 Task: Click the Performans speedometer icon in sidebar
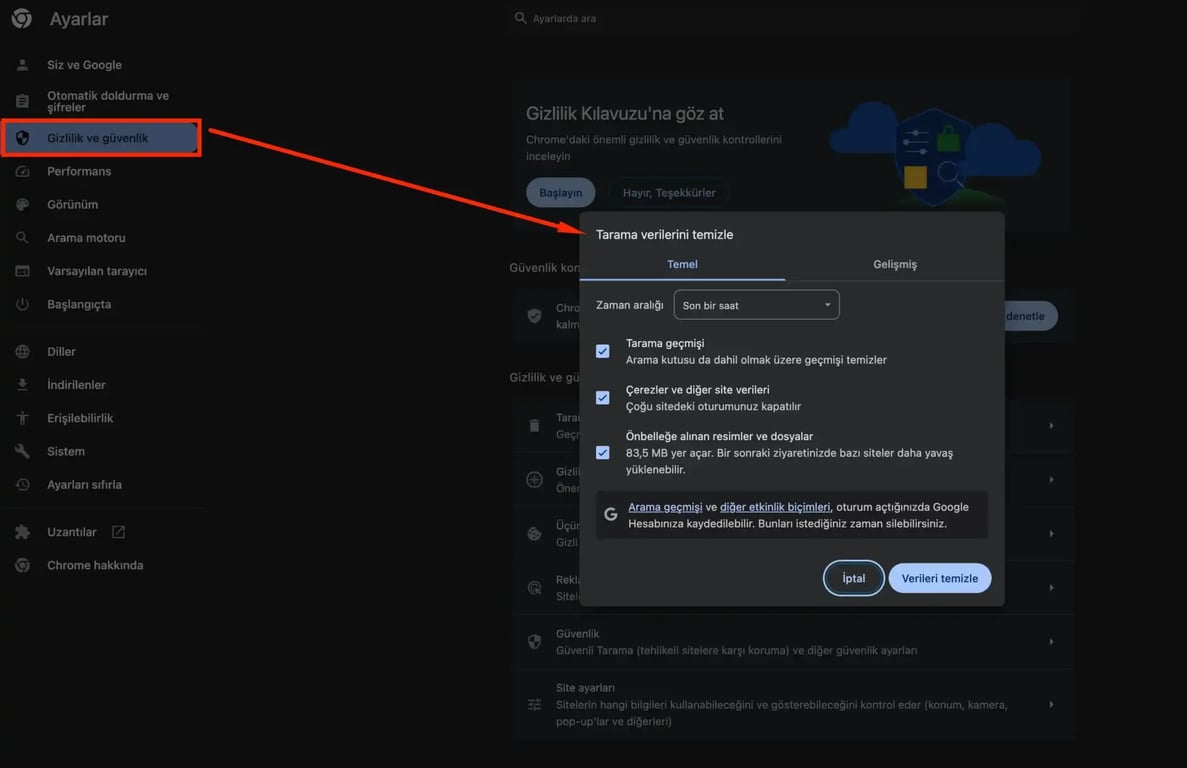pos(23,172)
